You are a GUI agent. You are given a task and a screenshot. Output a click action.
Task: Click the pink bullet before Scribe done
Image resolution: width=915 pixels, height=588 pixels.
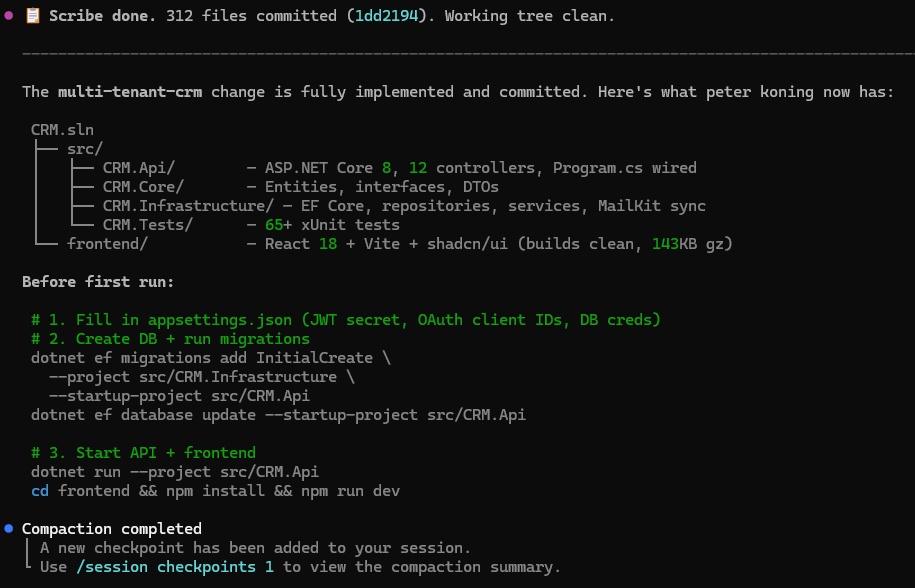[9, 16]
